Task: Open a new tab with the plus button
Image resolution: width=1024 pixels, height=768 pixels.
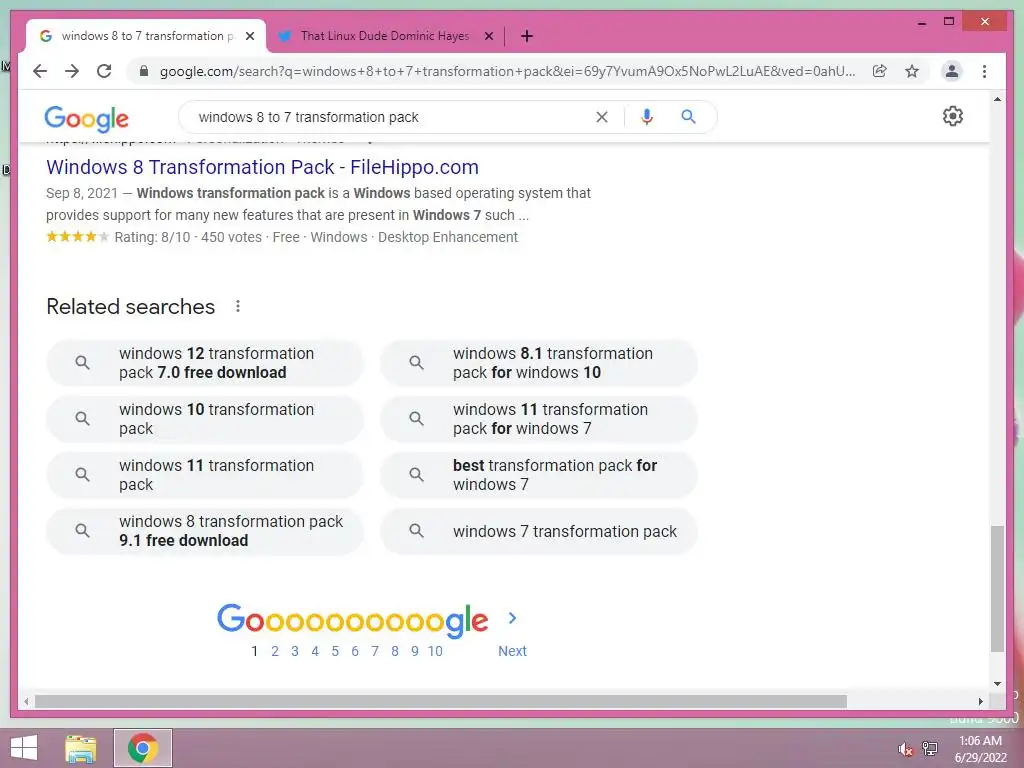Action: [527, 36]
